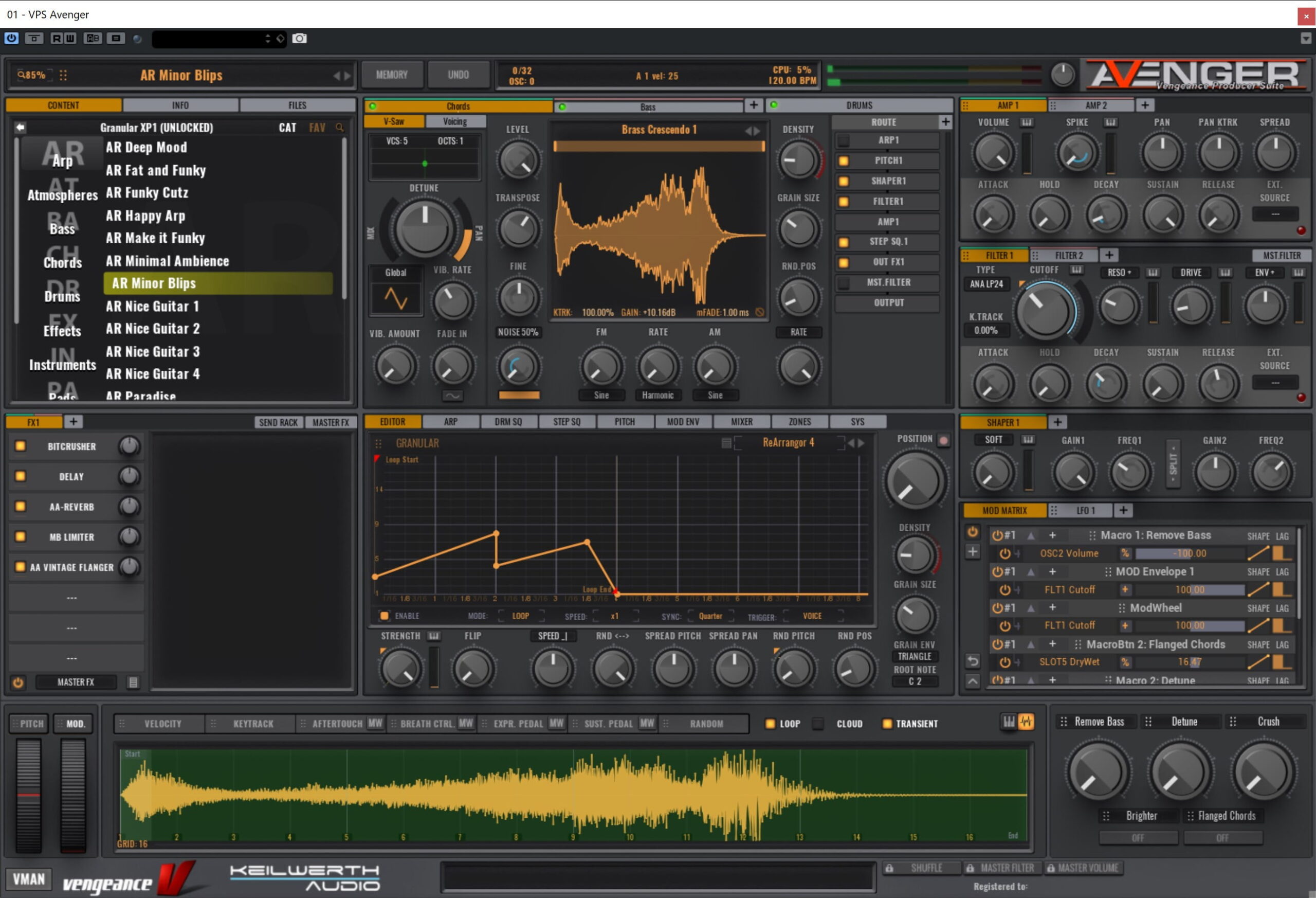Screen dimensions: 1316x898
Task: Open the TRIGGER Voice selector
Action: [812, 617]
